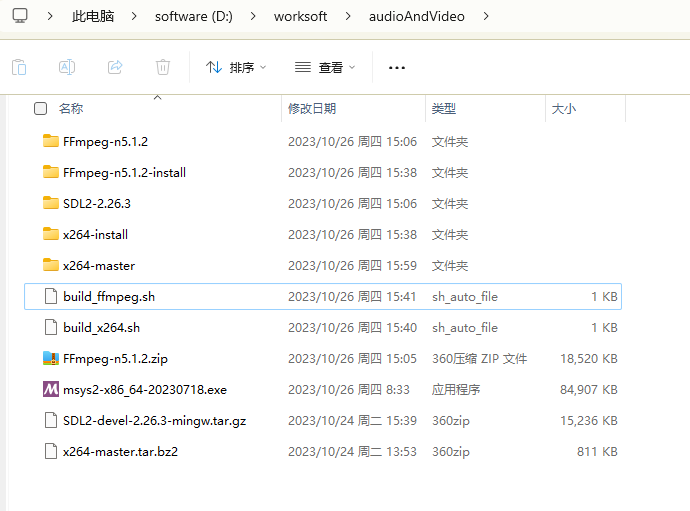690x511 pixels.
Task: Expand the chevron after audioAndVideo
Action: click(x=486, y=16)
